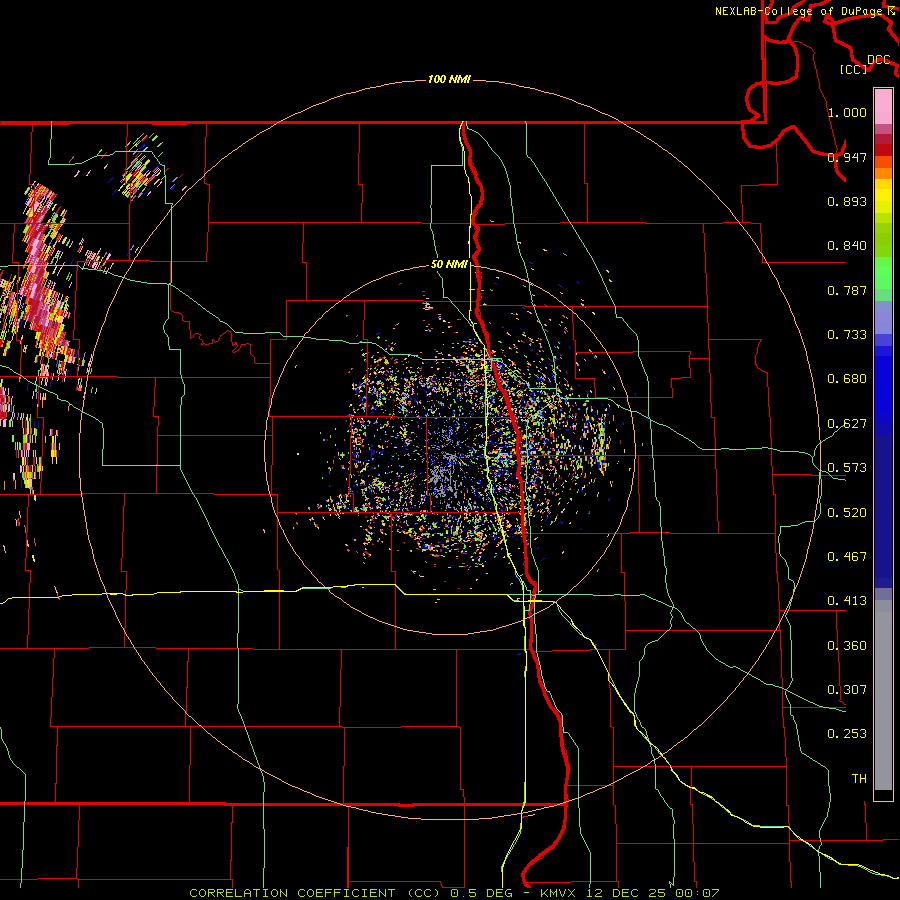This screenshot has height=900, width=900.
Task: Click the 0.627 color scale label
Action: (847, 423)
